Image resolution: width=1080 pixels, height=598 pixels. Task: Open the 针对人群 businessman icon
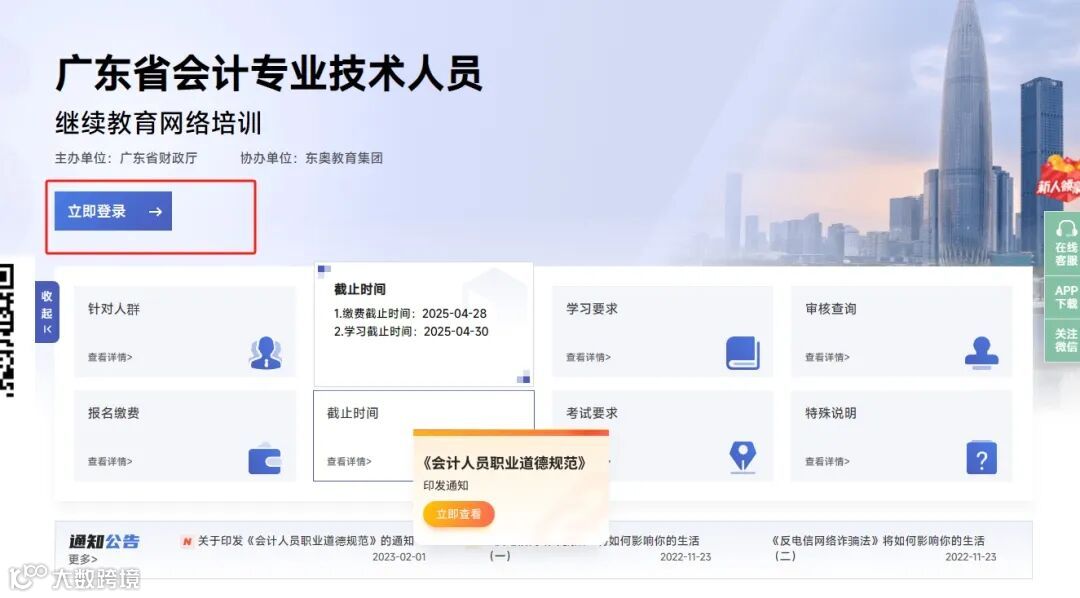[265, 353]
